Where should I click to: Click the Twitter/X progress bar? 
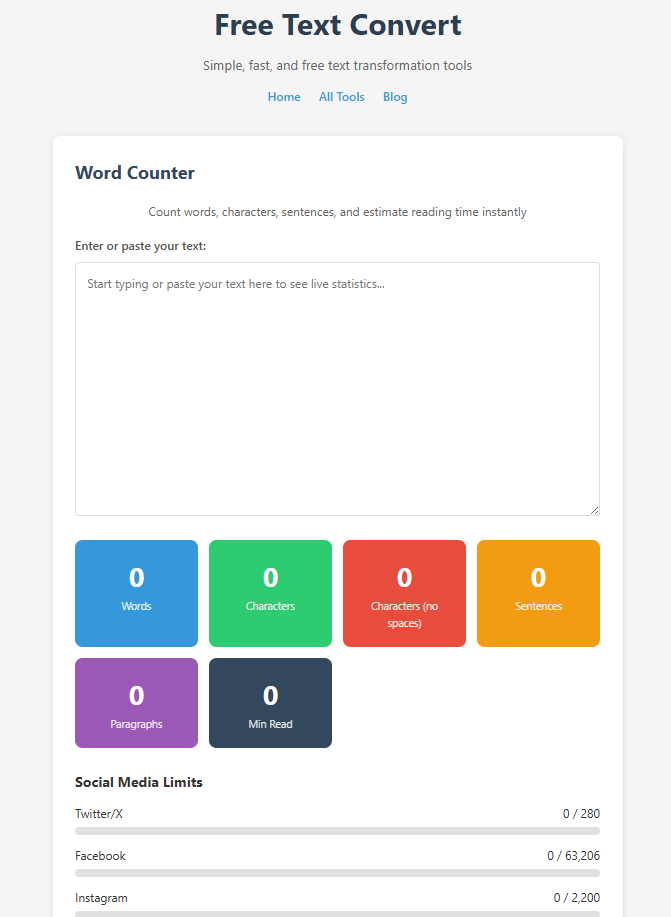[338, 831]
